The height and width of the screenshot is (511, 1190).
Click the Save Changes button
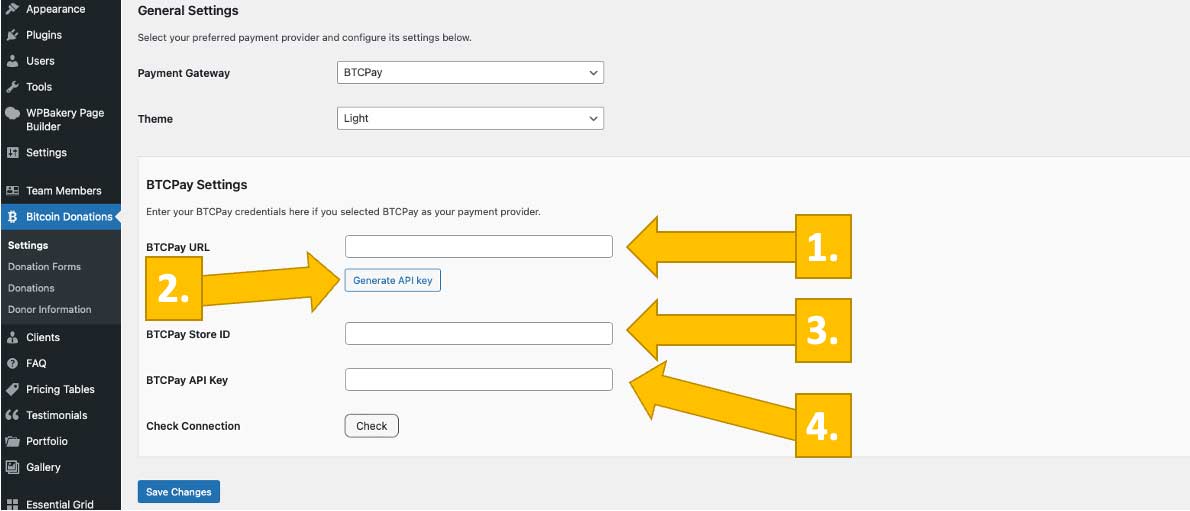tap(178, 492)
